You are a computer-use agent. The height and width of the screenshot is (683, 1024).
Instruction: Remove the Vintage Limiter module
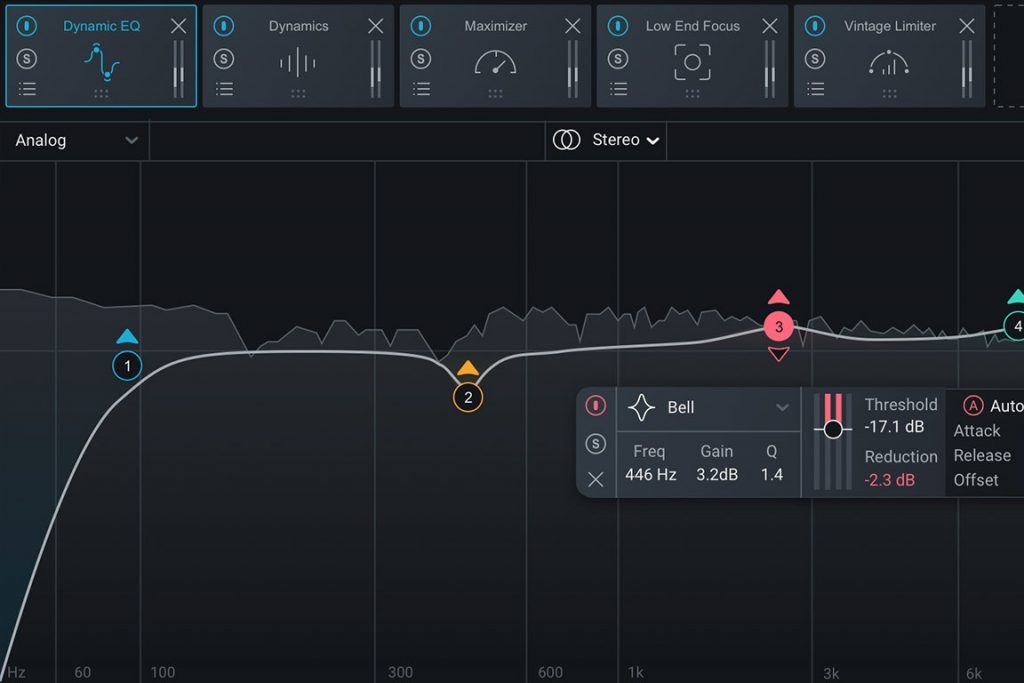click(x=967, y=25)
